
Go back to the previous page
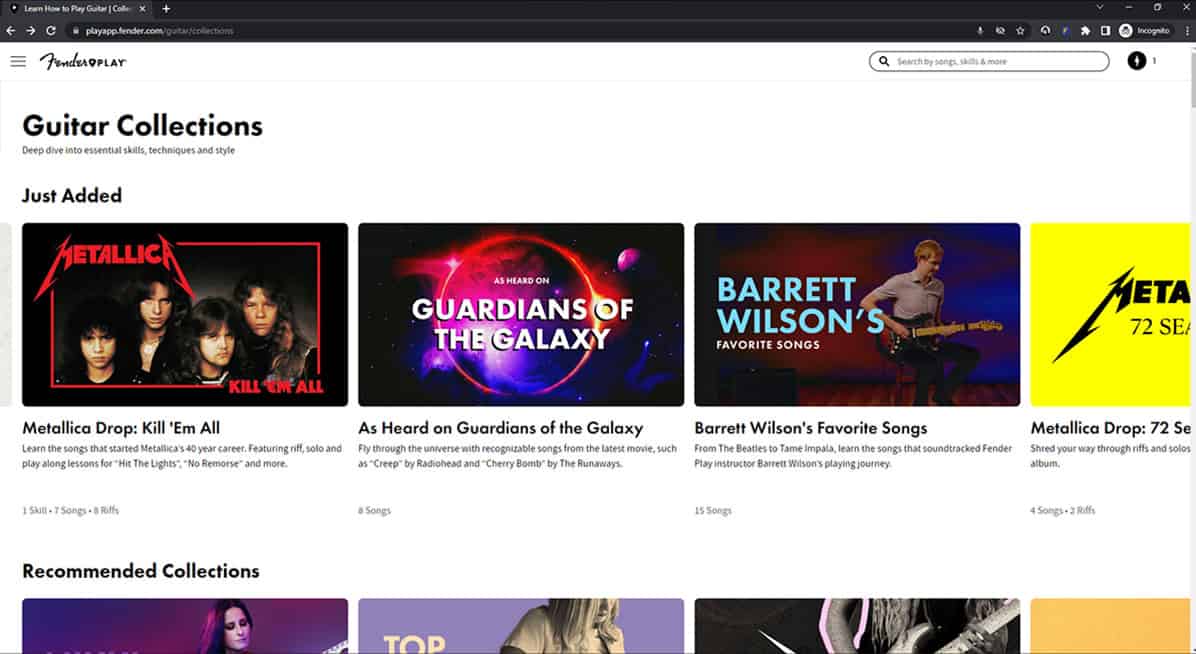click(x=11, y=31)
